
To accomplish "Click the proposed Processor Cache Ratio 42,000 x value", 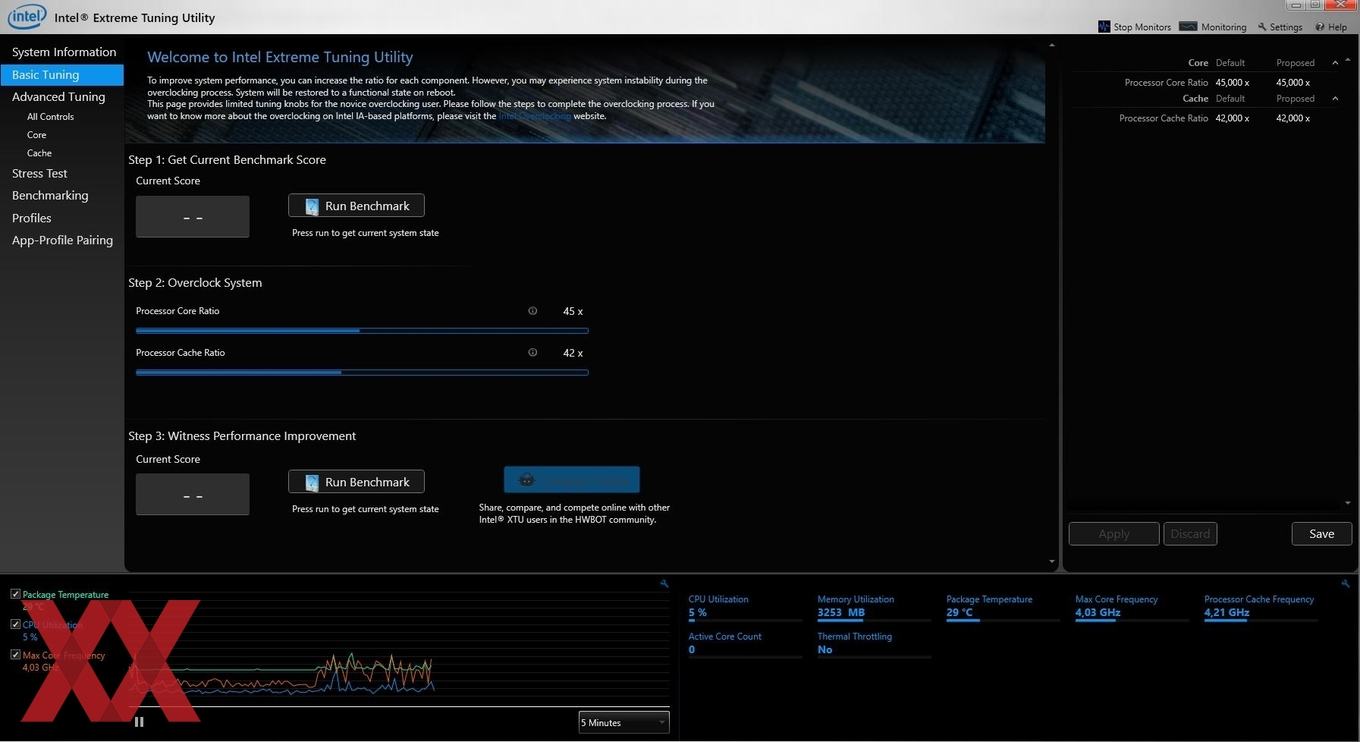I will click(x=1293, y=118).
